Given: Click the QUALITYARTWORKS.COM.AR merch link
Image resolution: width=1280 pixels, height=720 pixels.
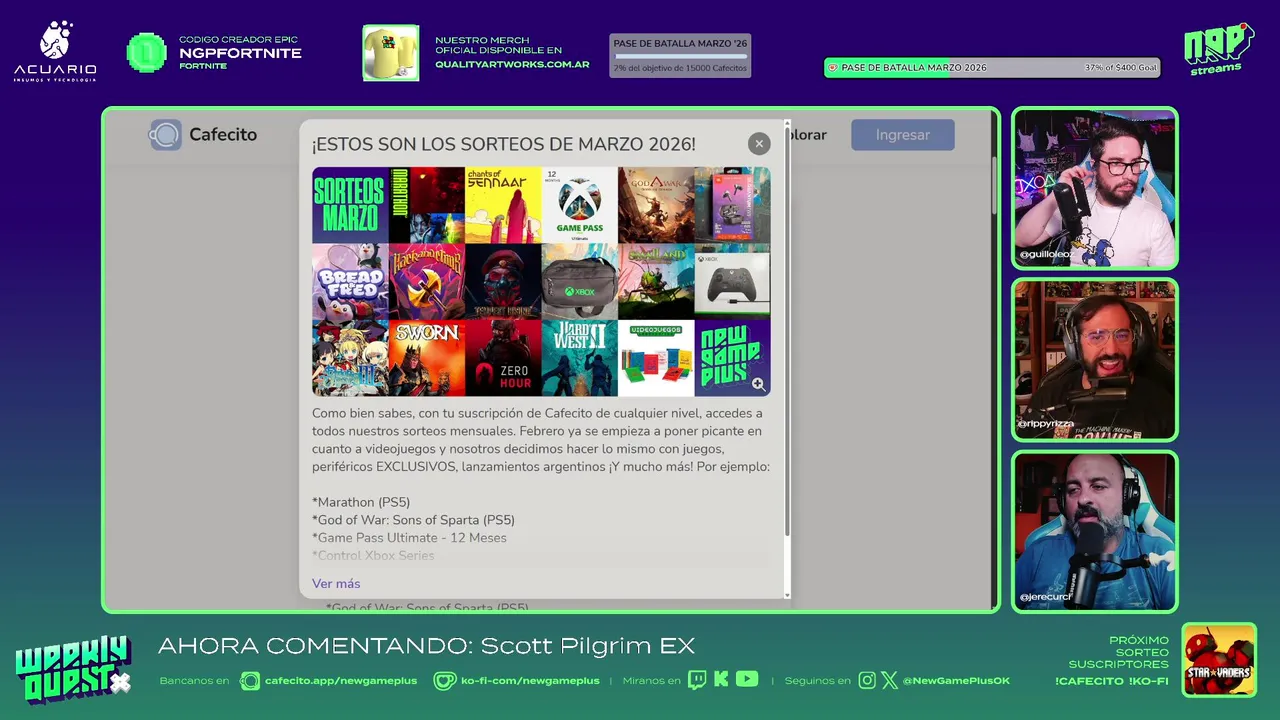Looking at the screenshot, I should point(512,64).
